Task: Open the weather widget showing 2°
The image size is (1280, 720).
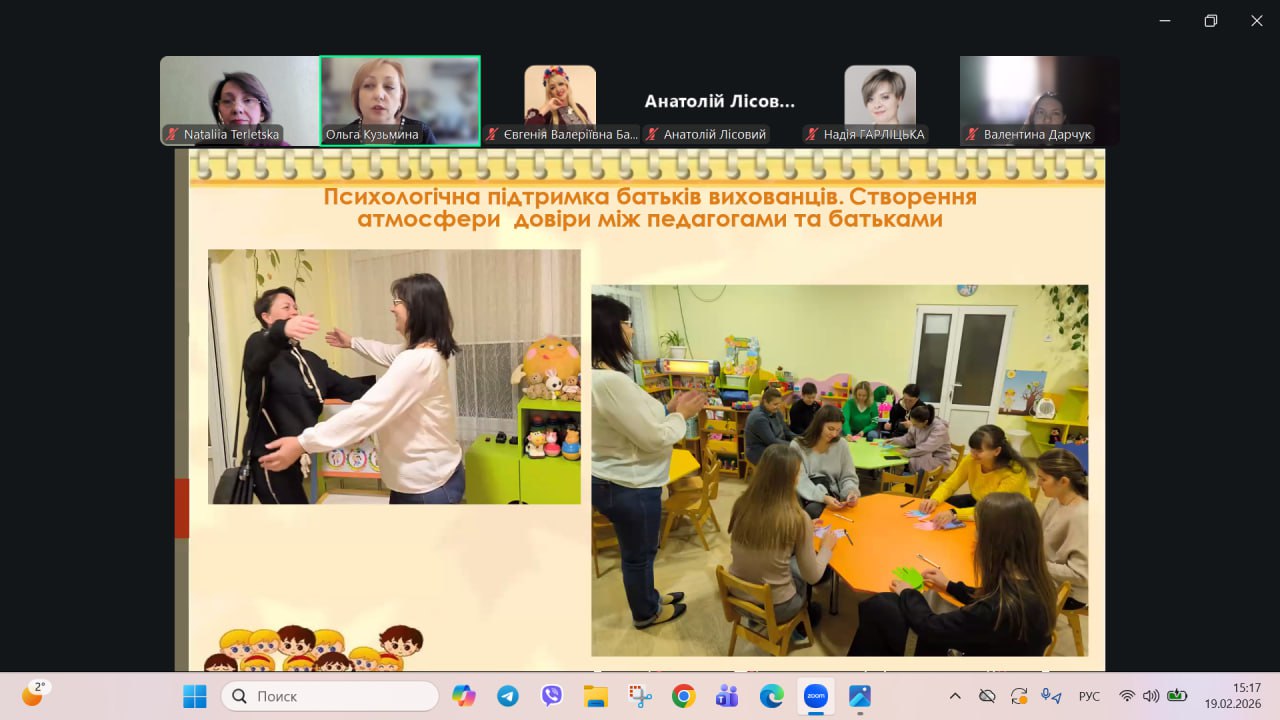Action: point(35,694)
